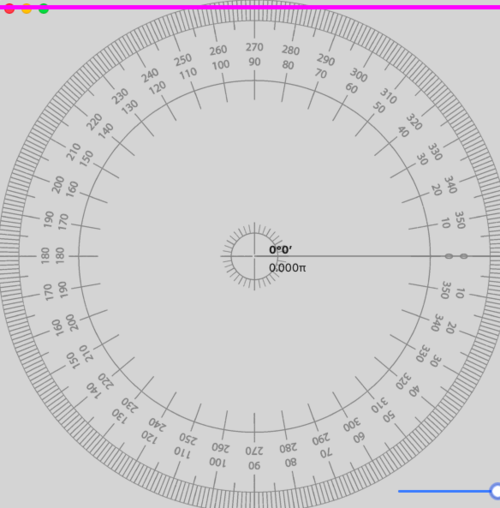Click the upright 300 scale label
Screen dimensions: 500x508
click(359, 75)
